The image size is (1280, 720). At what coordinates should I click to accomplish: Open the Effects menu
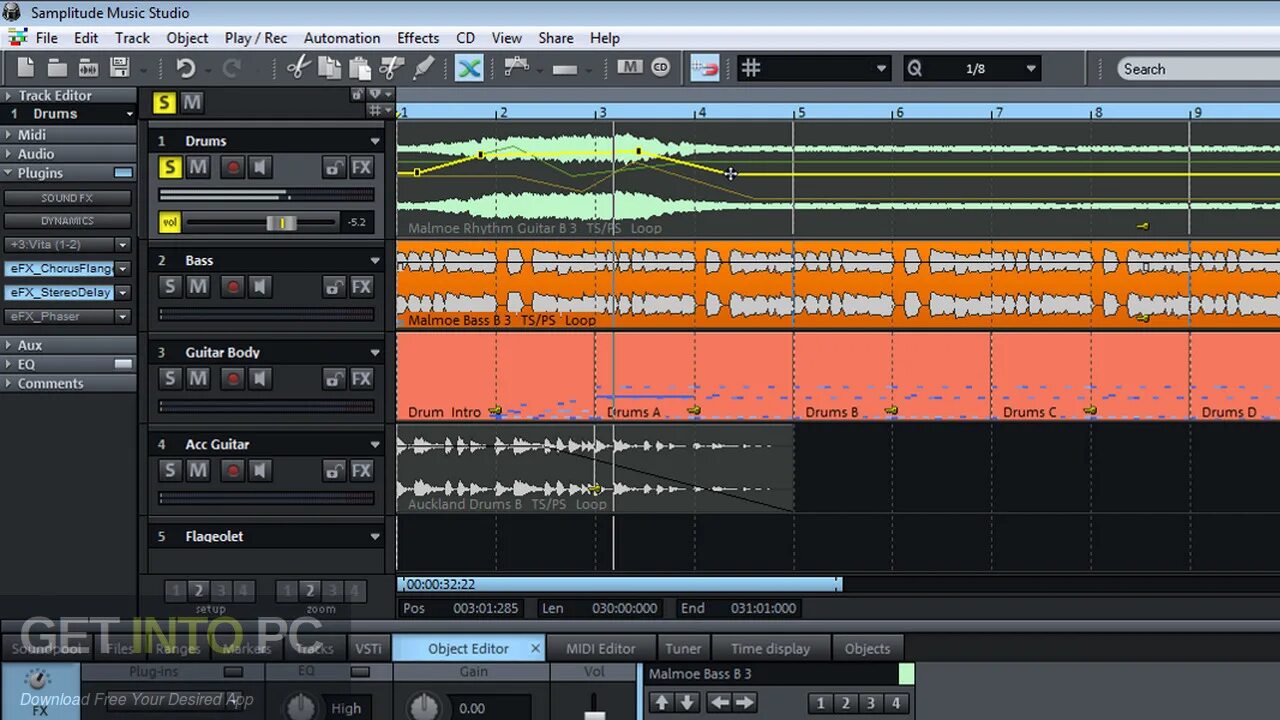tap(418, 38)
